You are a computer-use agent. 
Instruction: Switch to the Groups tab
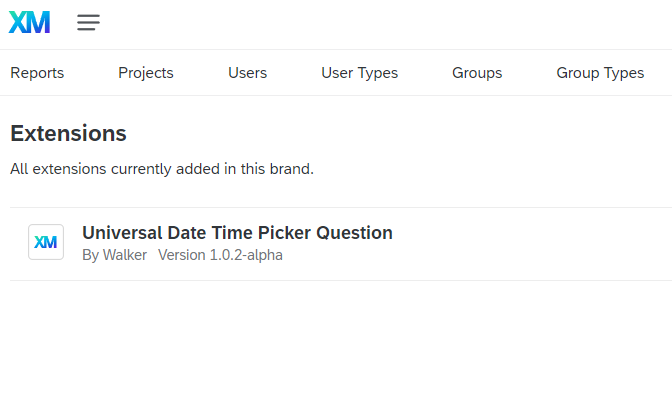(x=477, y=73)
